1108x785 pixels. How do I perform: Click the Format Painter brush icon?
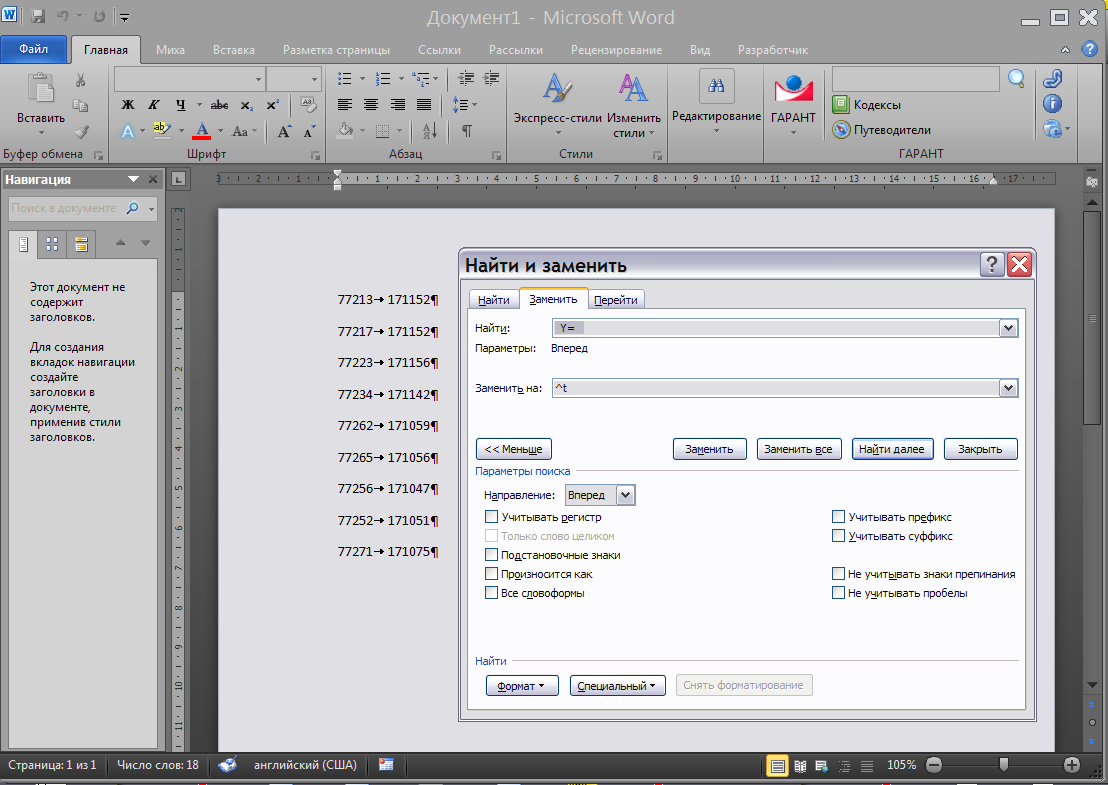point(81,131)
